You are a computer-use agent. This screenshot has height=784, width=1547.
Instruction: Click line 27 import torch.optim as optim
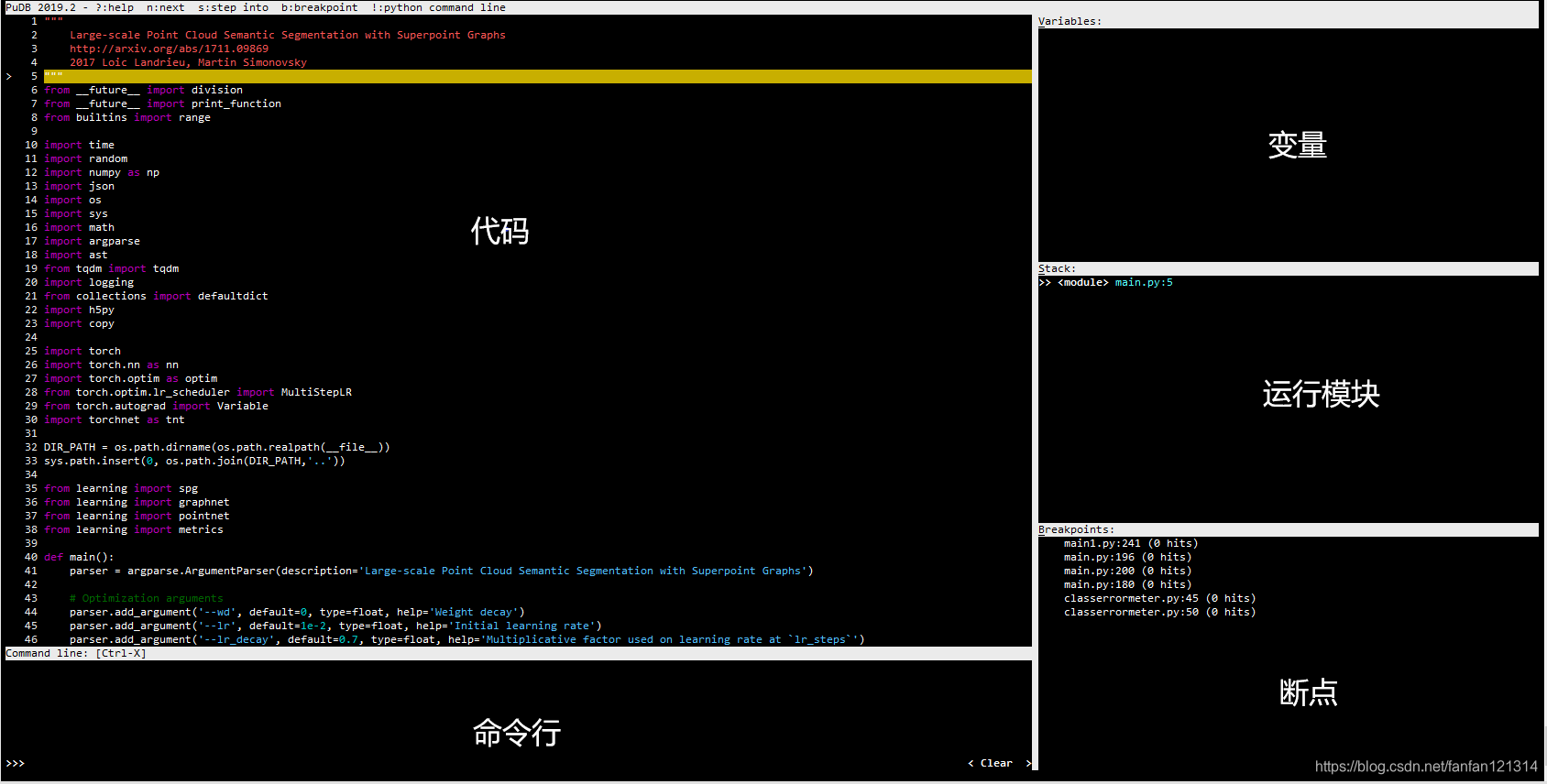130,378
